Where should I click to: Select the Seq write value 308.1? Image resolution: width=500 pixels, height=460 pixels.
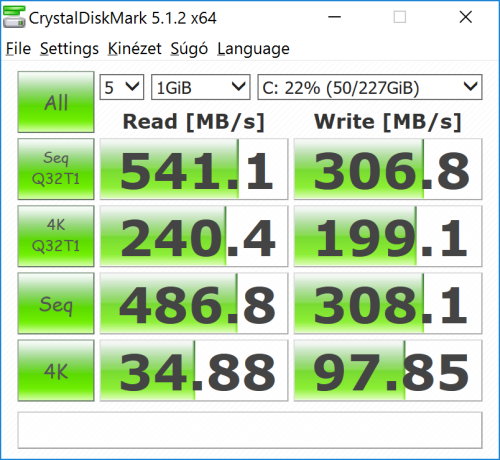pyautogui.click(x=388, y=303)
